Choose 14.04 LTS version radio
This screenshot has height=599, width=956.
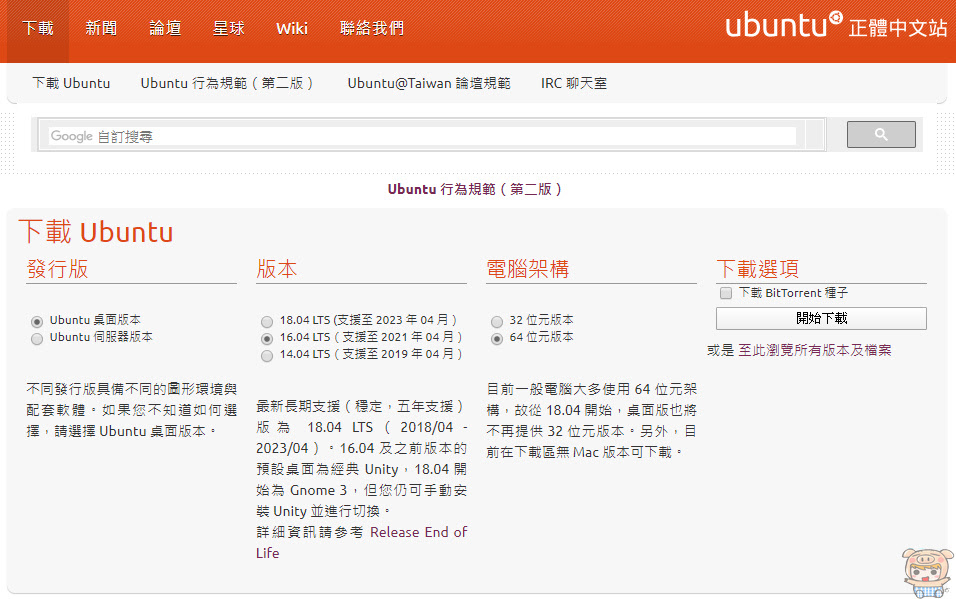[267, 355]
